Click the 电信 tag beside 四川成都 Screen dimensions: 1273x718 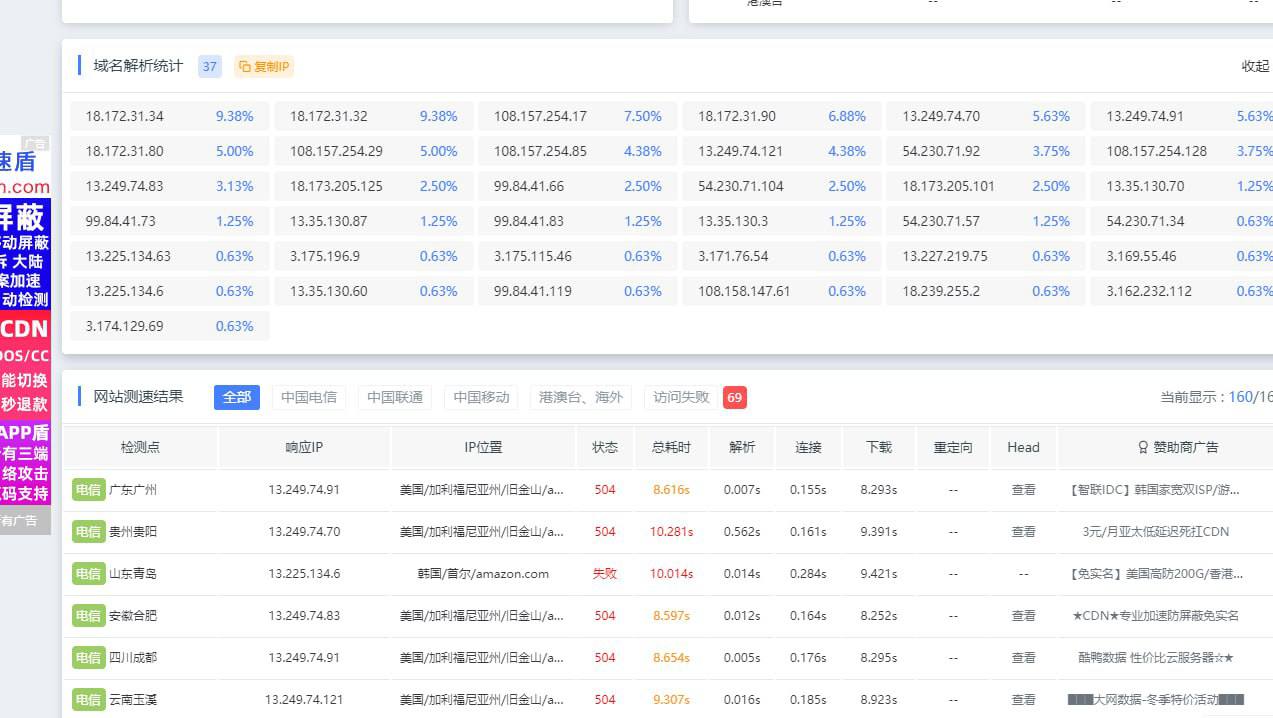[88, 658]
